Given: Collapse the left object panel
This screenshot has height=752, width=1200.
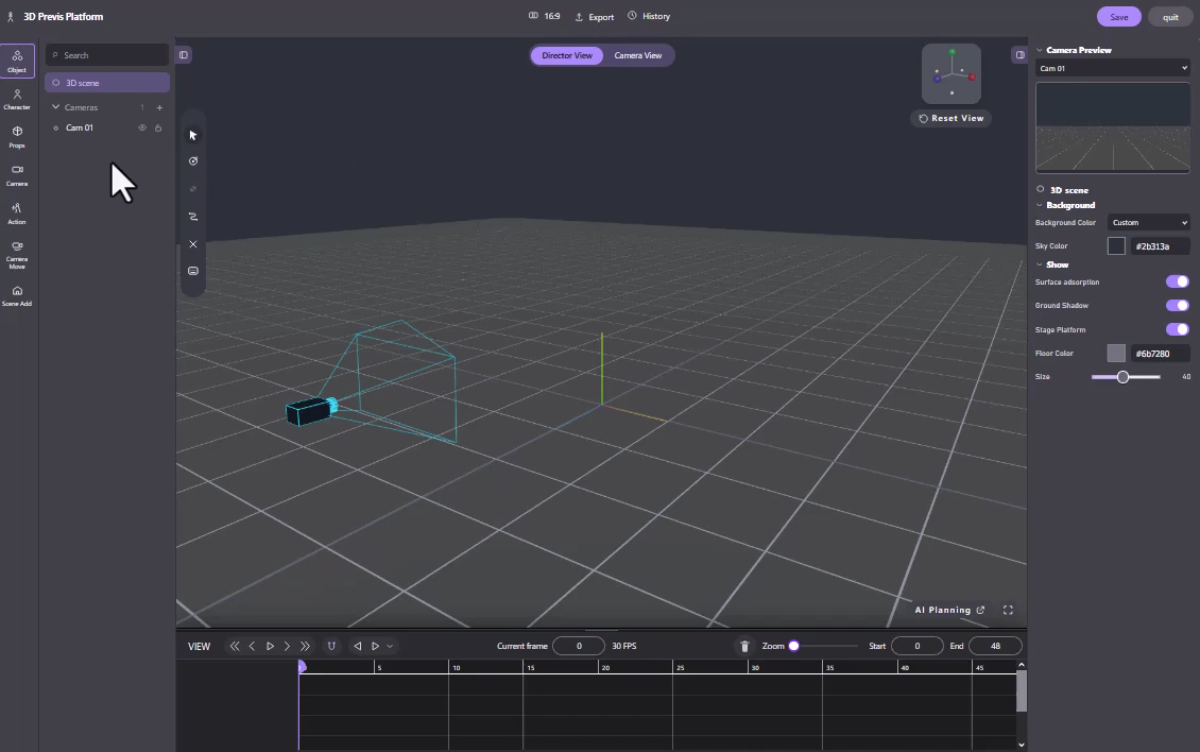Looking at the screenshot, I should pos(184,55).
